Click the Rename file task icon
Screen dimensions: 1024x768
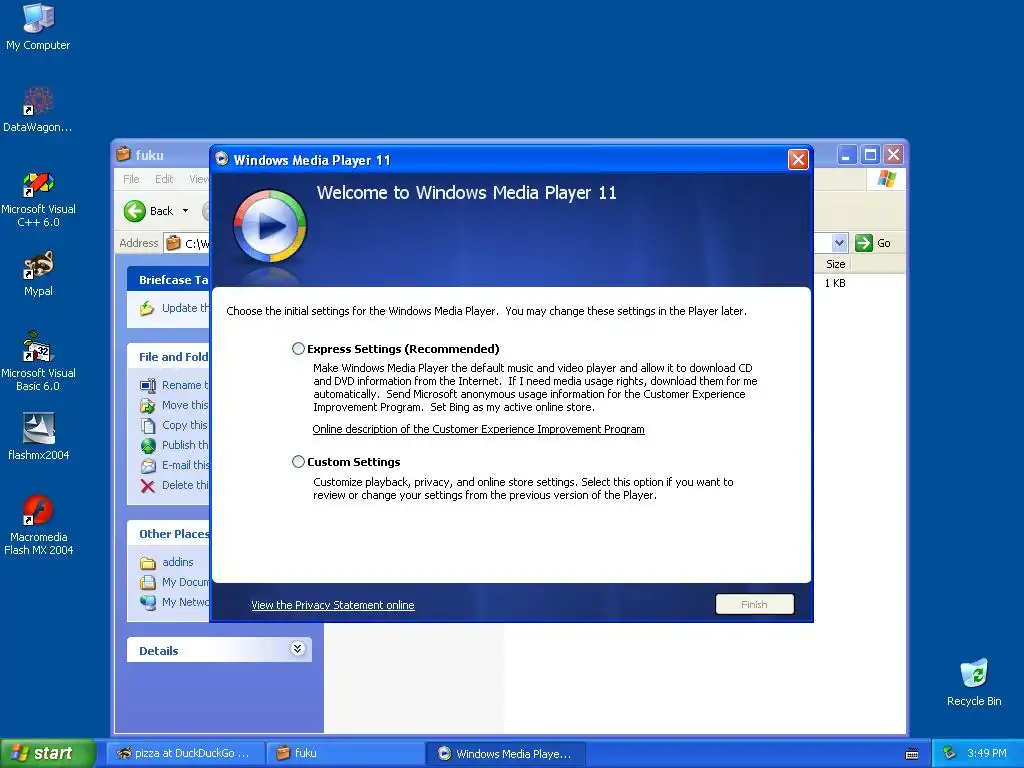point(148,385)
